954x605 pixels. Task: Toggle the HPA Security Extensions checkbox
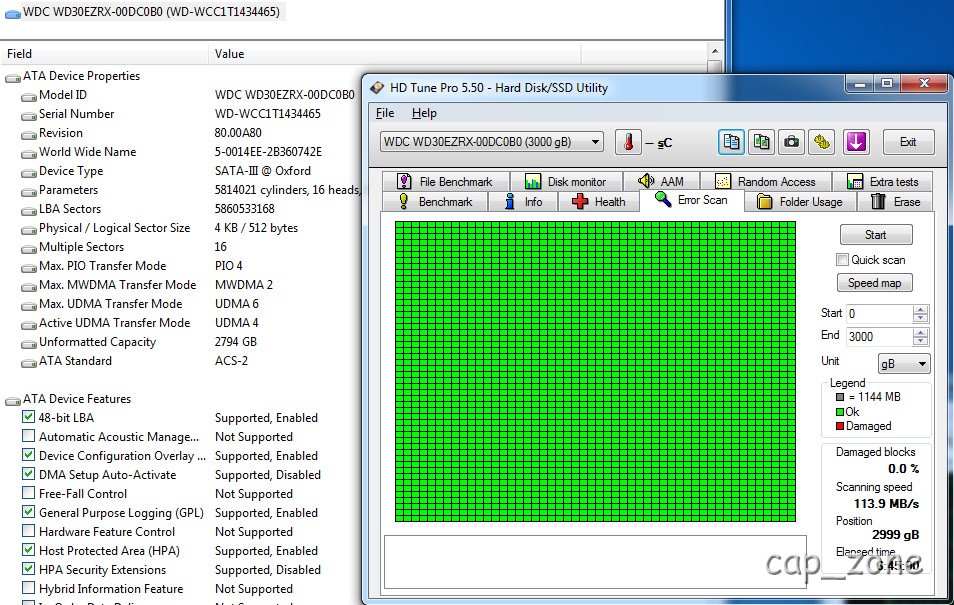(28, 568)
